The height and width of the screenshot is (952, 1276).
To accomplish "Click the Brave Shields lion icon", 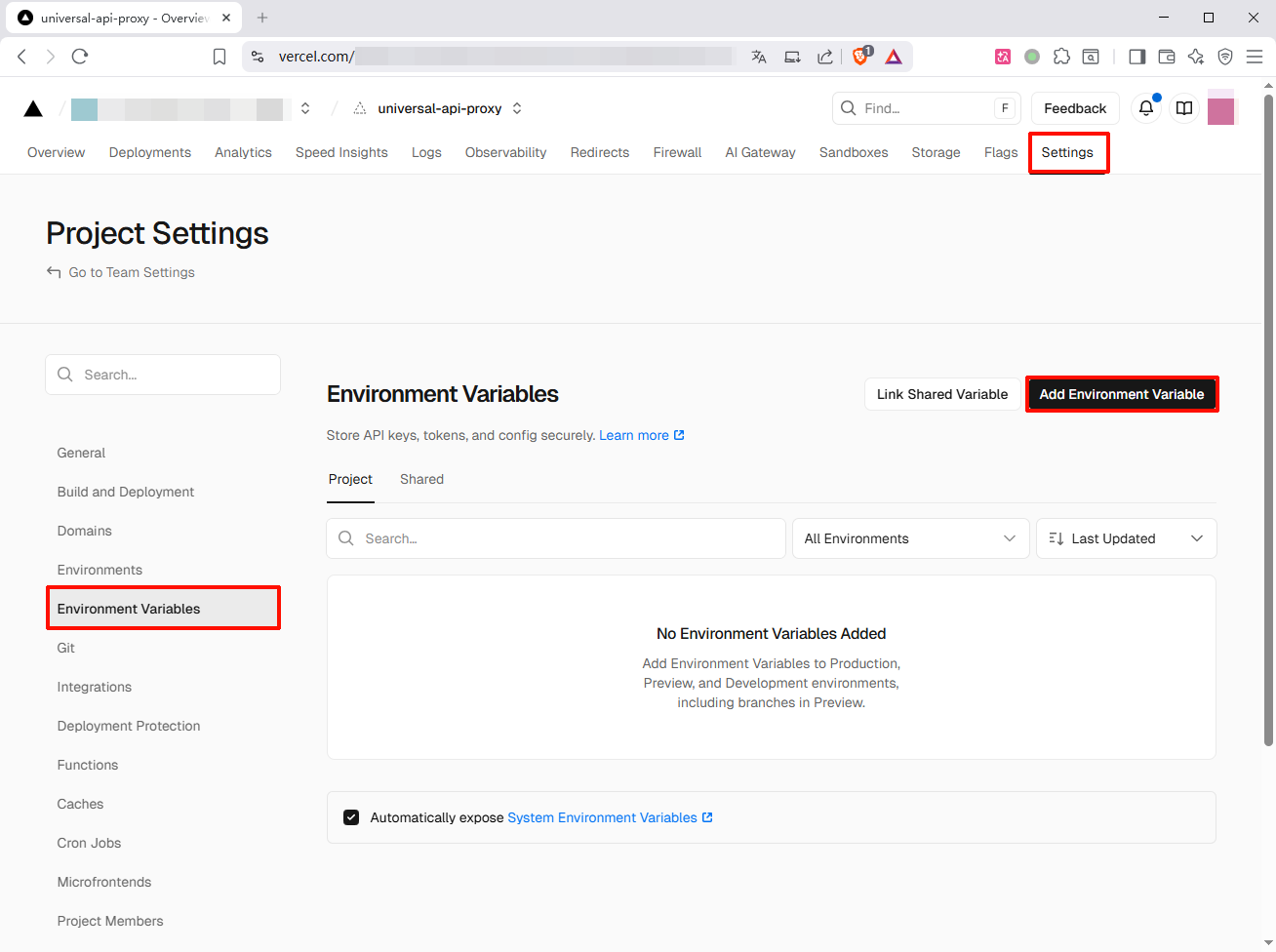I will click(860, 57).
